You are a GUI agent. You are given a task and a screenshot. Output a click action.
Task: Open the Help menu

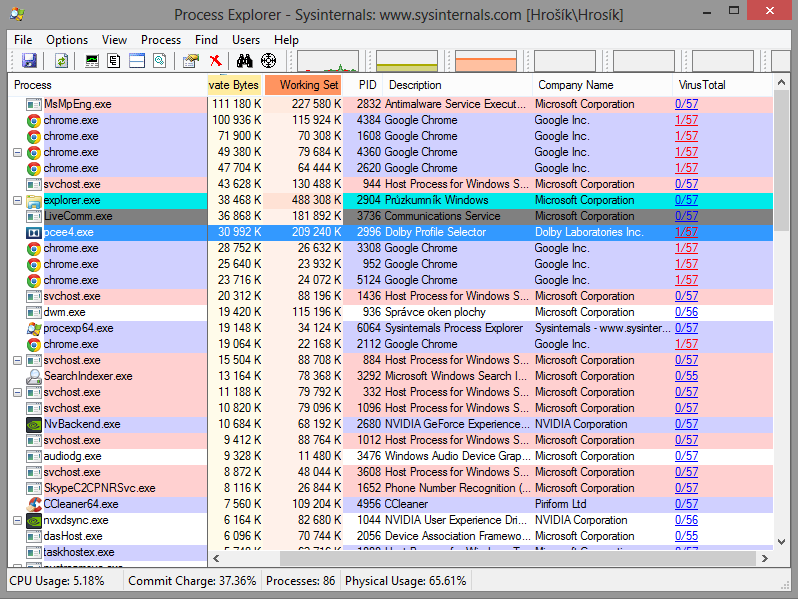(286, 40)
